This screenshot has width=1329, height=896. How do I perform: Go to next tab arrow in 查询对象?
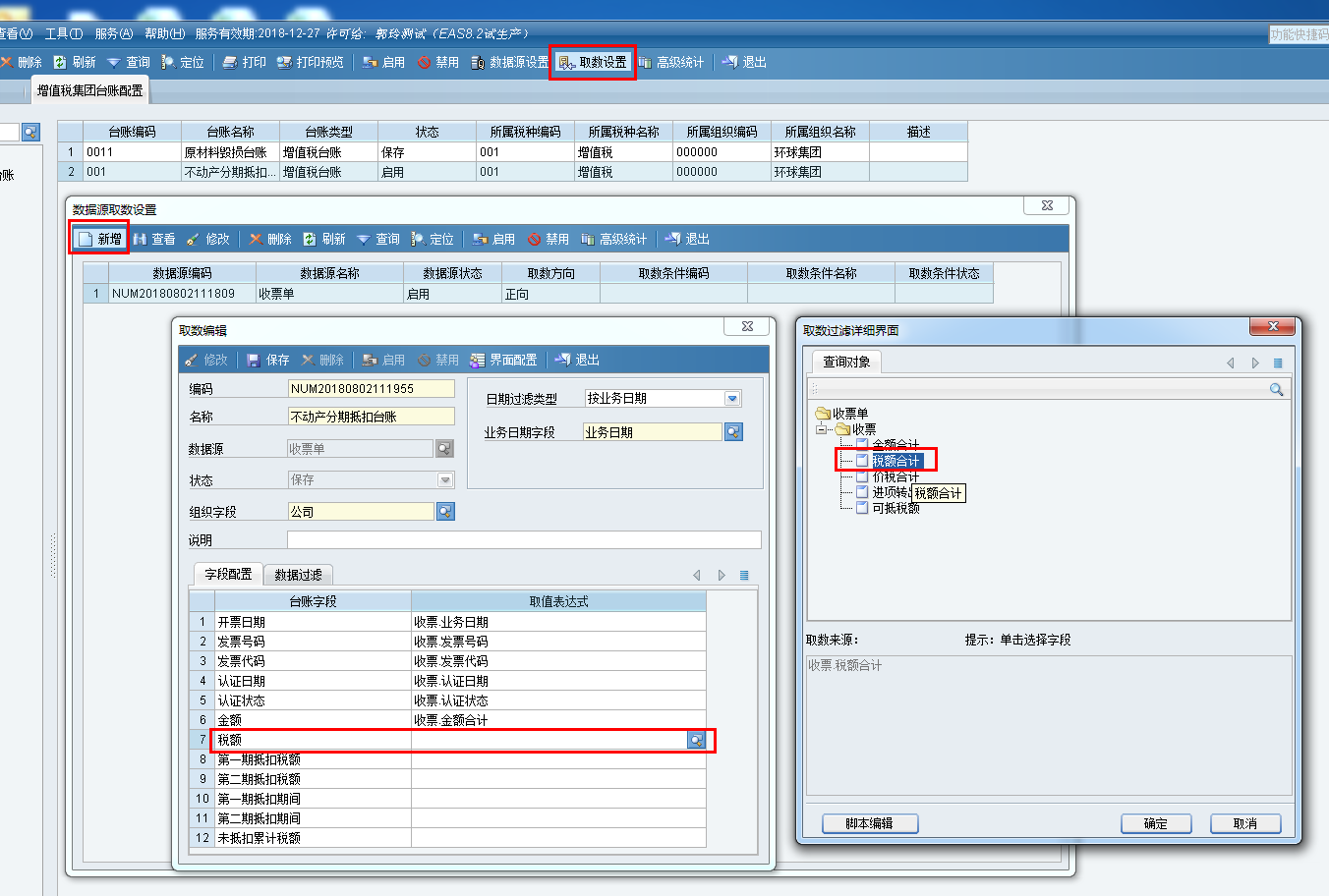[1255, 363]
